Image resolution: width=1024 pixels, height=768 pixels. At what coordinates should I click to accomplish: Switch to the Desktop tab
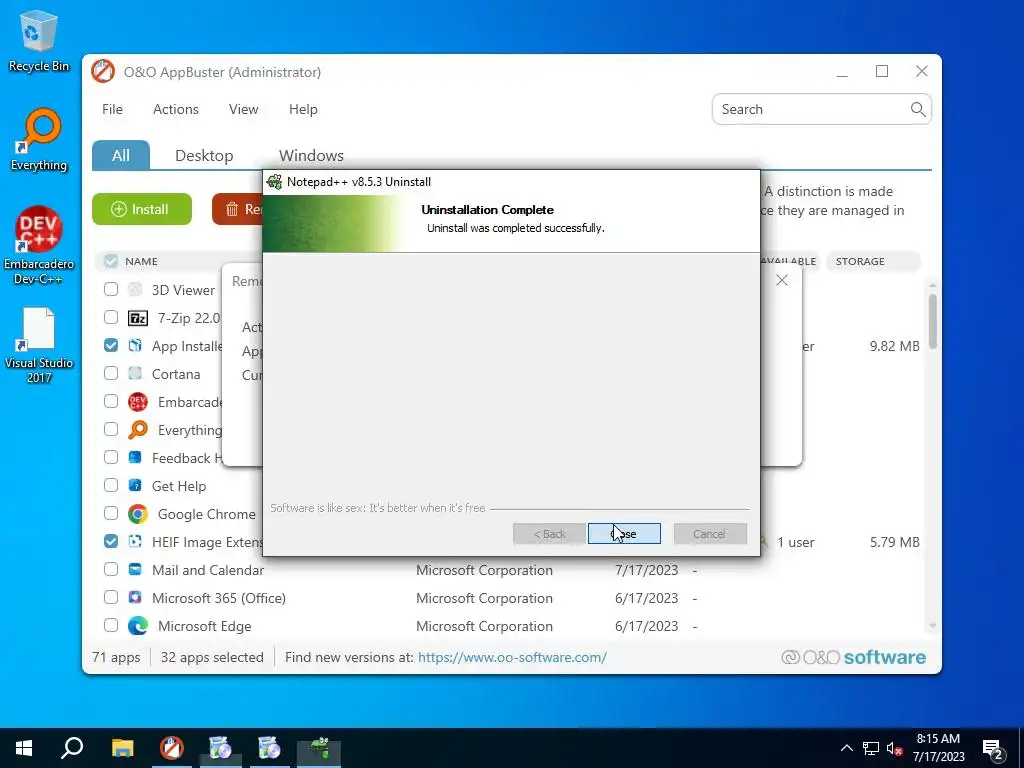[x=204, y=155]
